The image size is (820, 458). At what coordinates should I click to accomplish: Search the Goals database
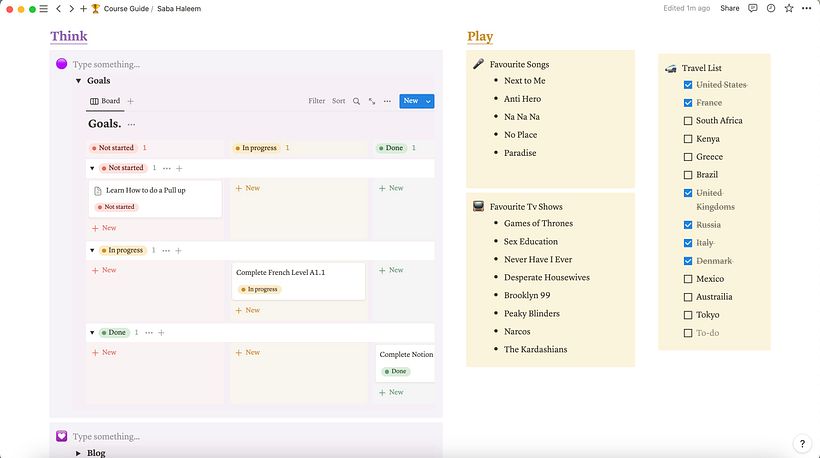pyautogui.click(x=356, y=101)
